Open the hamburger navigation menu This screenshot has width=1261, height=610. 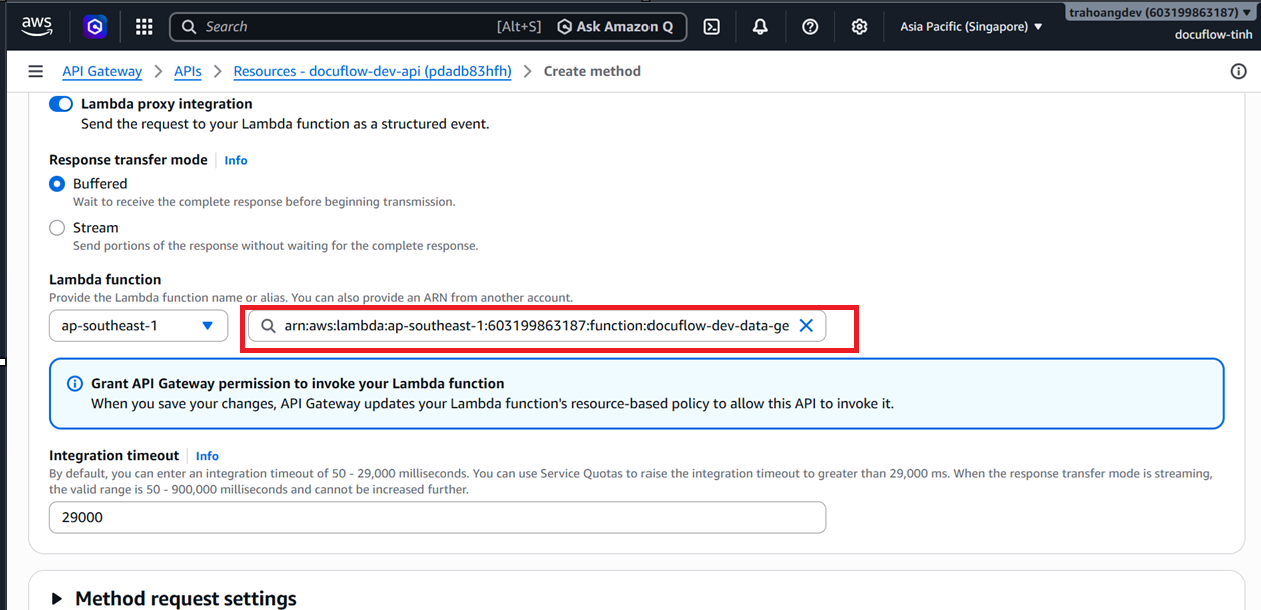(x=36, y=71)
